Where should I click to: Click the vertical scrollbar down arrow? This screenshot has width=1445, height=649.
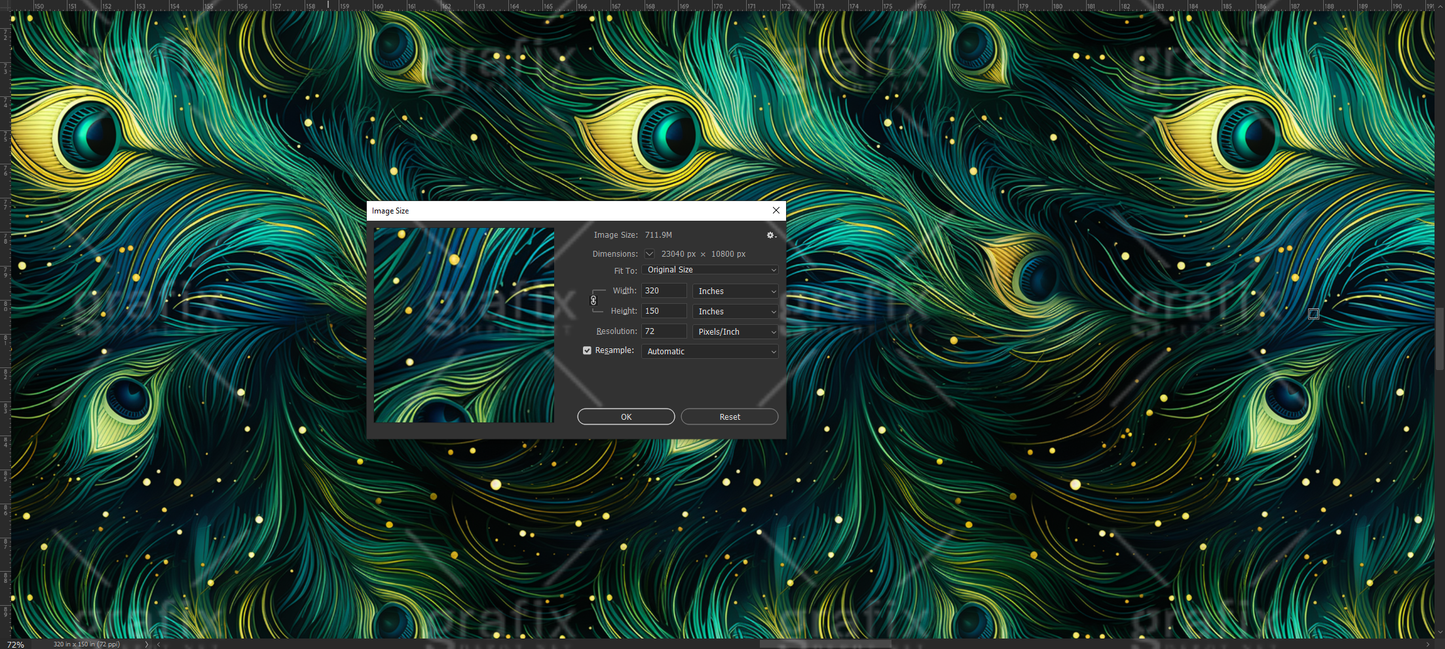coord(1440,632)
